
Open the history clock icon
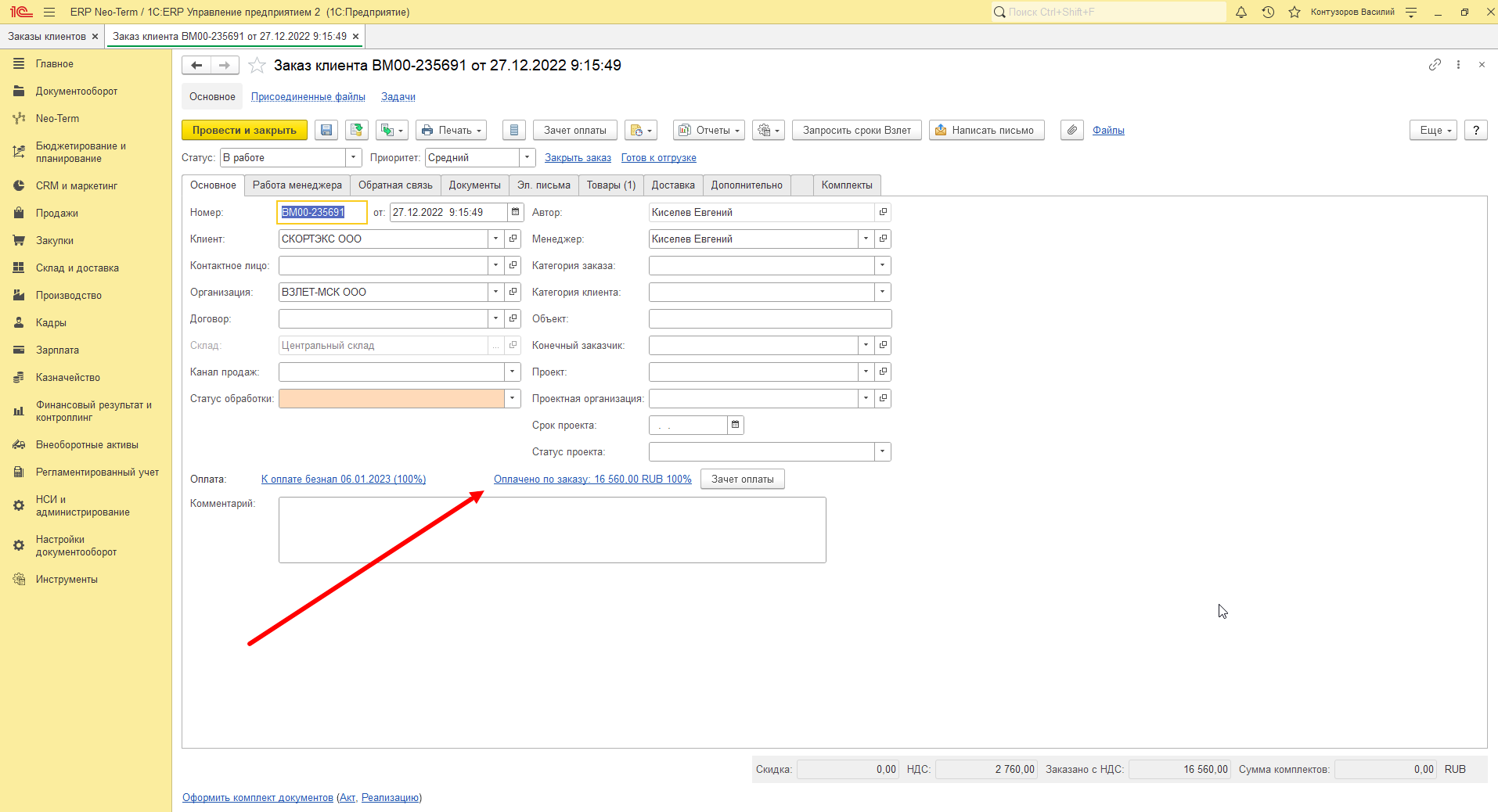tap(1268, 12)
